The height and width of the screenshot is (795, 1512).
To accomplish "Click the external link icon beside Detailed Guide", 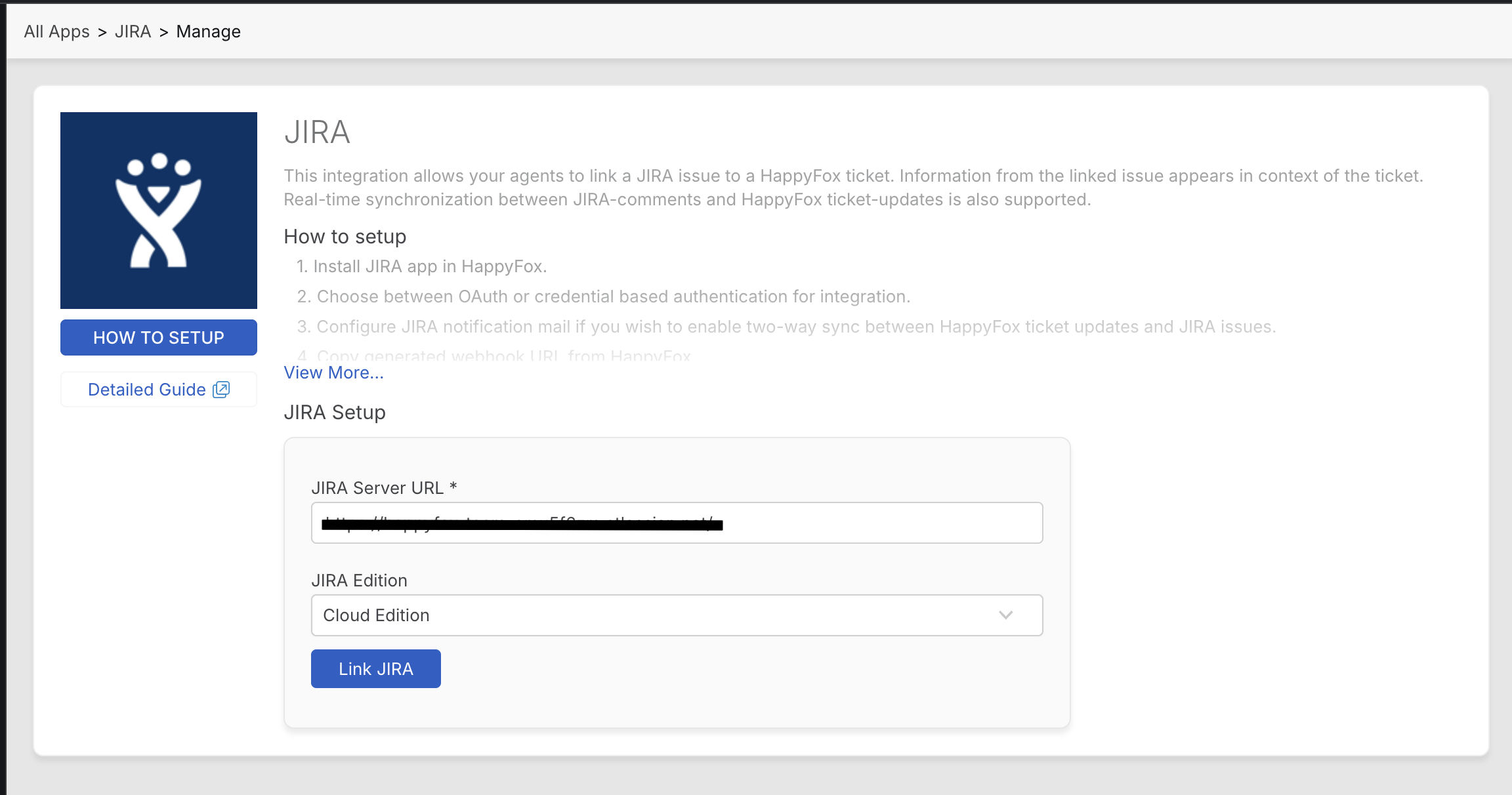I will coord(221,390).
